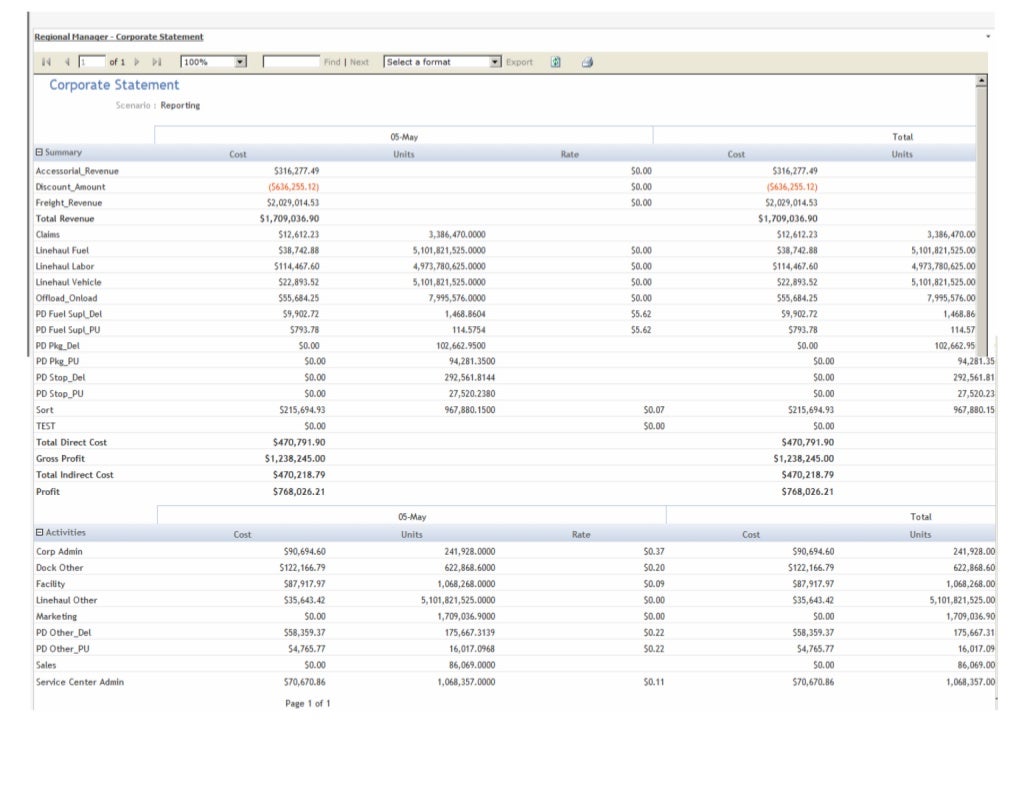1024x792 pixels.
Task: Go to the first report page
Action: [46, 62]
